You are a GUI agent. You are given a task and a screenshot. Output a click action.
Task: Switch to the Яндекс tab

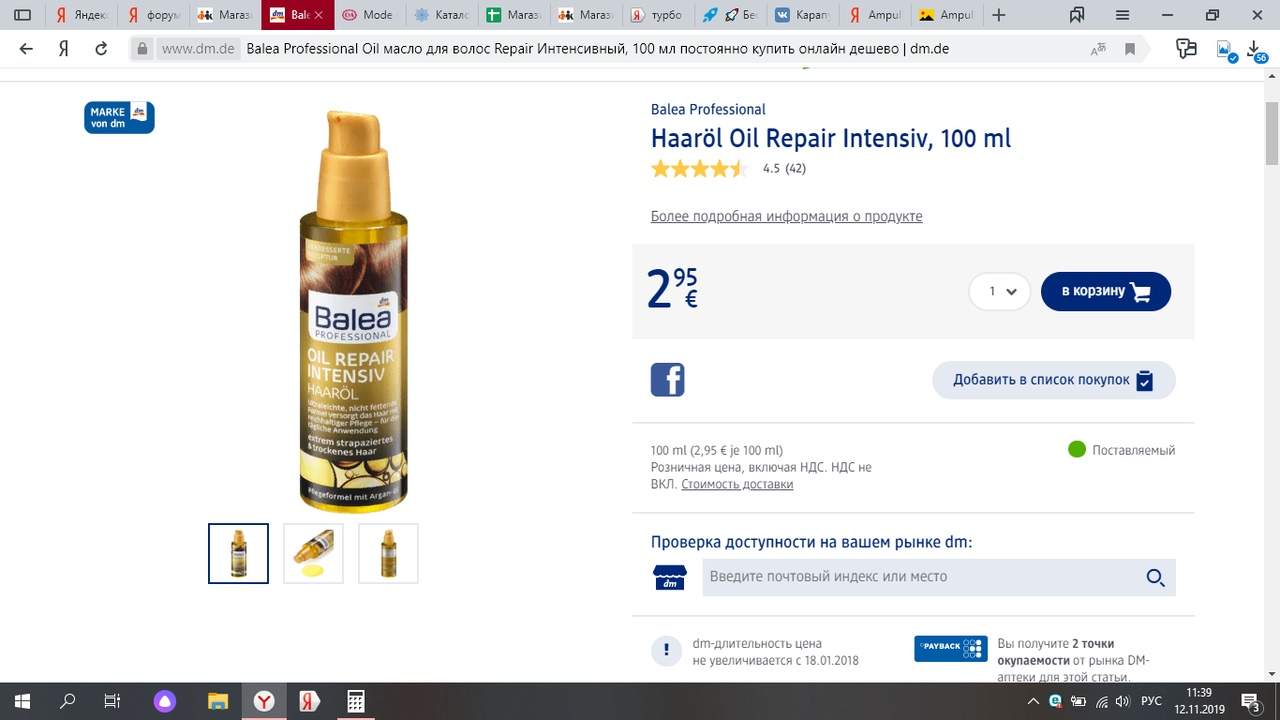point(82,15)
